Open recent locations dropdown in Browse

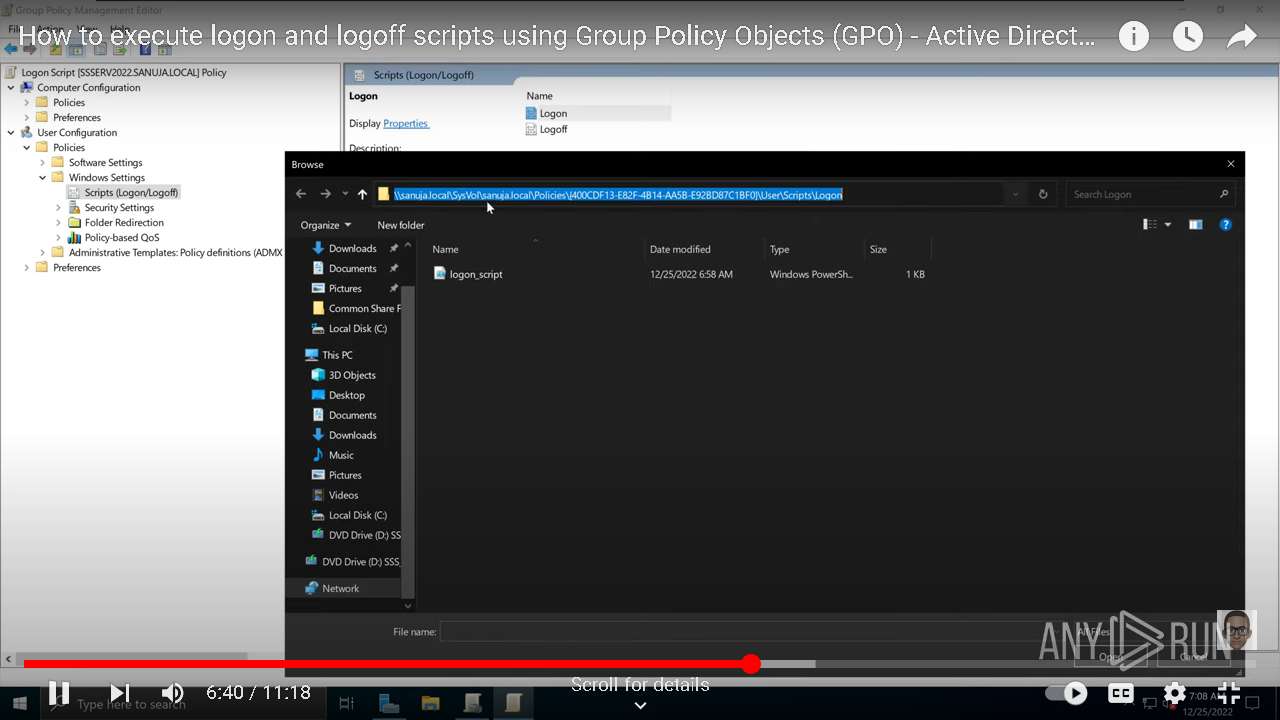tap(345, 194)
